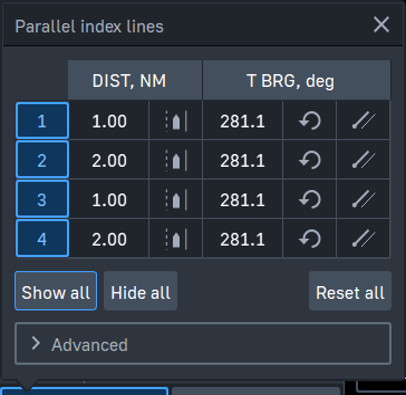406x395 pixels.
Task: Click parallel line draw icon for line 3
Action: (363, 199)
